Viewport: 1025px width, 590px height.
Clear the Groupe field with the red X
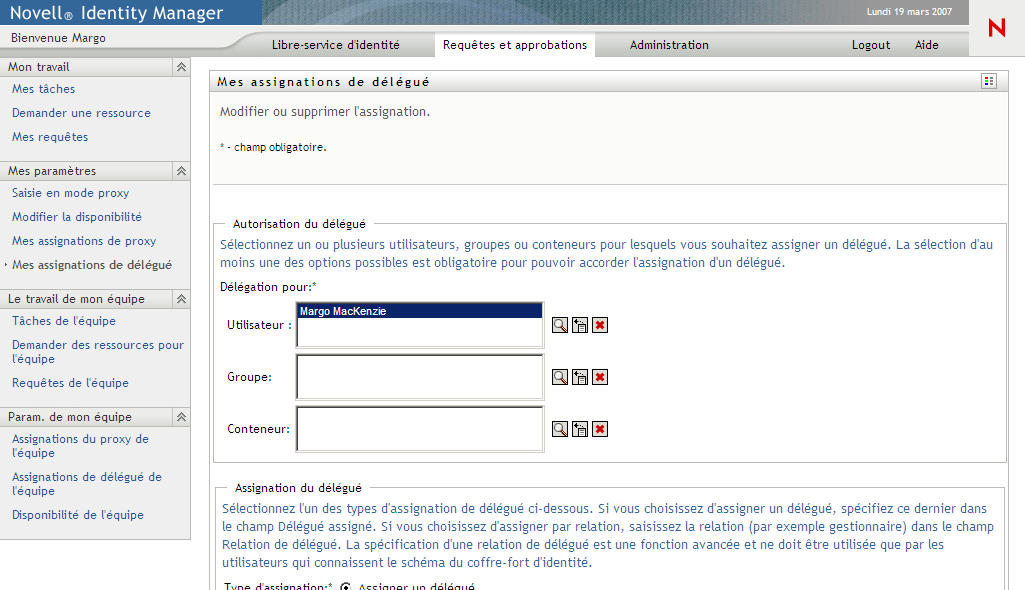point(599,377)
